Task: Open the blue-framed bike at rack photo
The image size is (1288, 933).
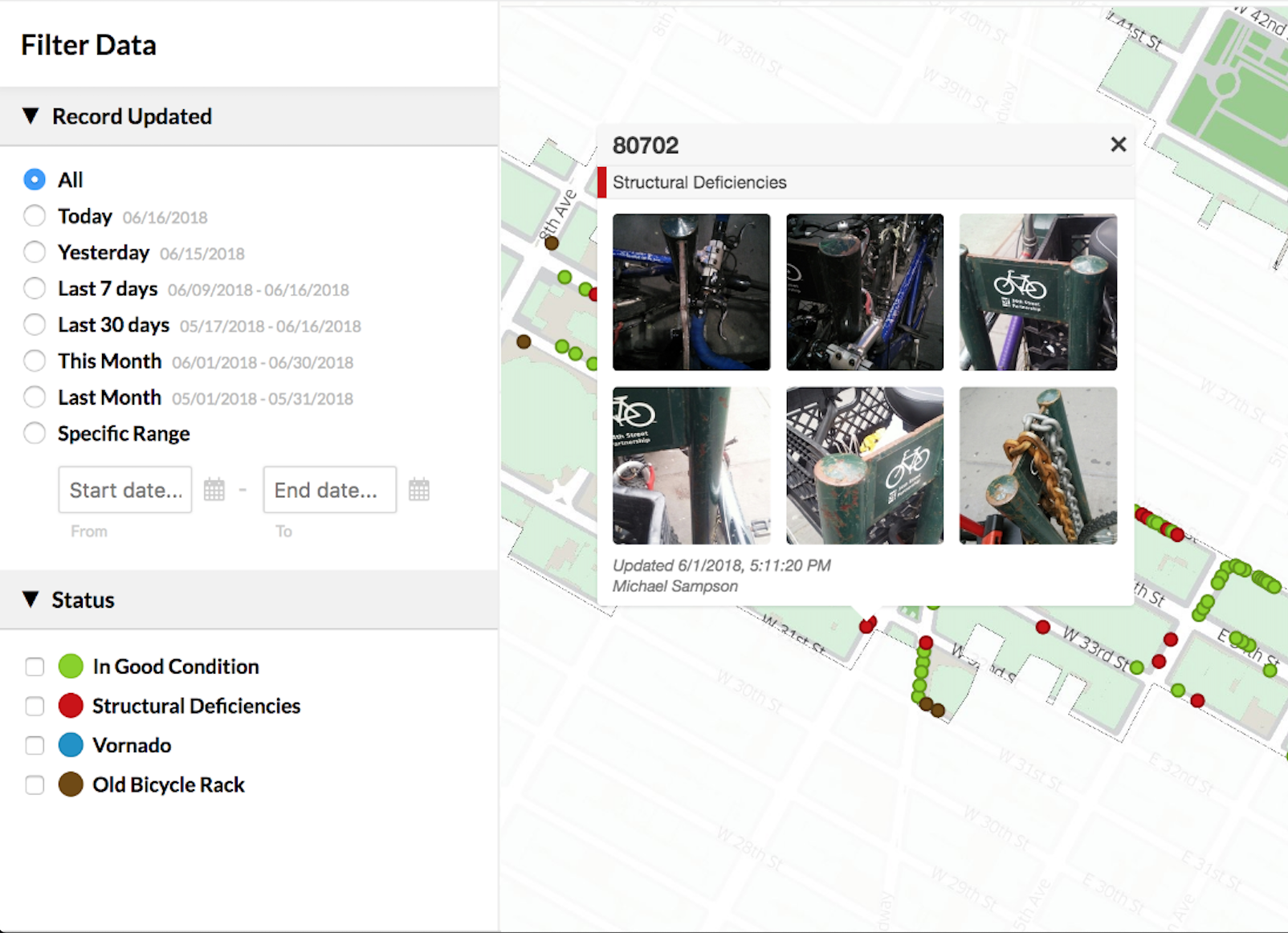Action: [865, 292]
